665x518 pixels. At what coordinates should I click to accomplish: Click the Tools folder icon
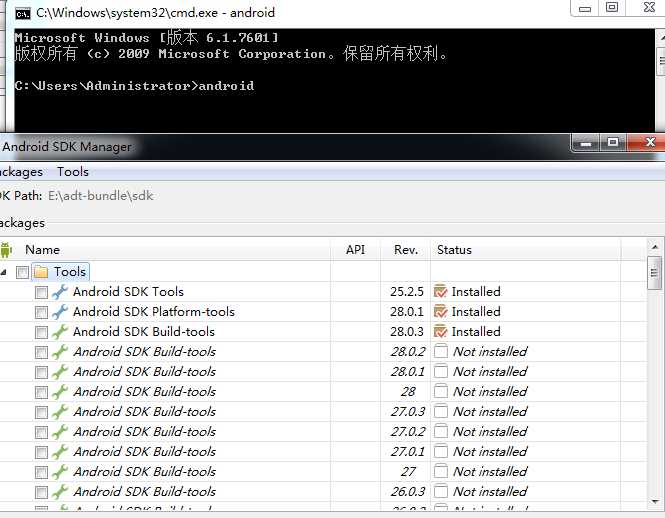tap(41, 272)
